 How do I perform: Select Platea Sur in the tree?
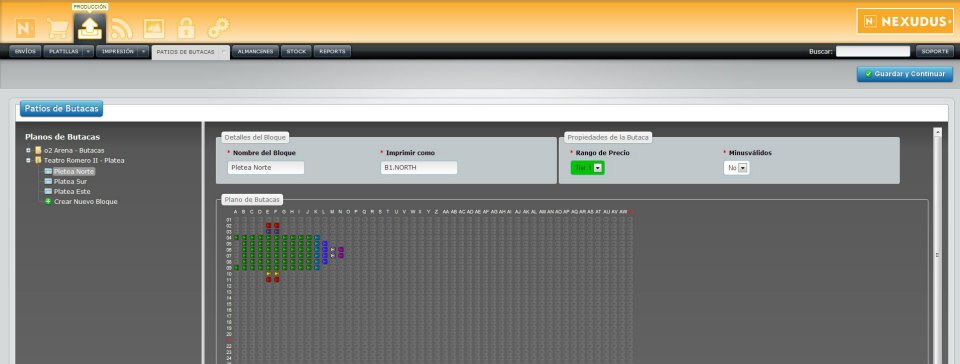point(70,181)
